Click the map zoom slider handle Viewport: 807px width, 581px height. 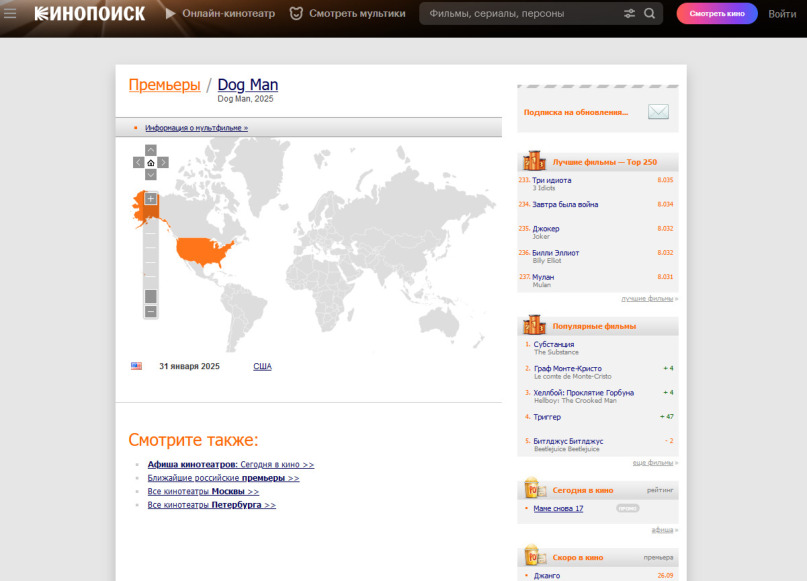click(151, 296)
